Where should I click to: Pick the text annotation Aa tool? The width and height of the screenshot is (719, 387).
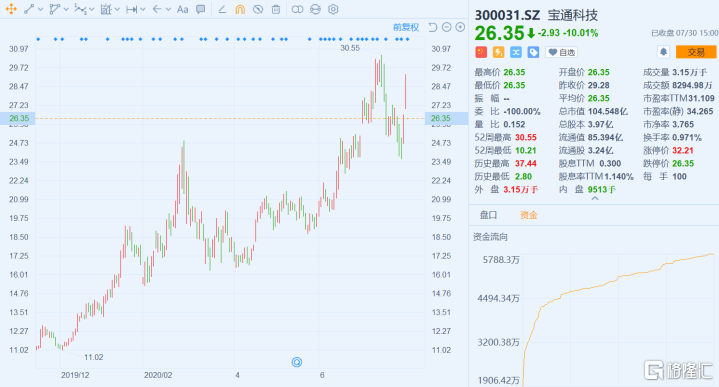click(183, 9)
